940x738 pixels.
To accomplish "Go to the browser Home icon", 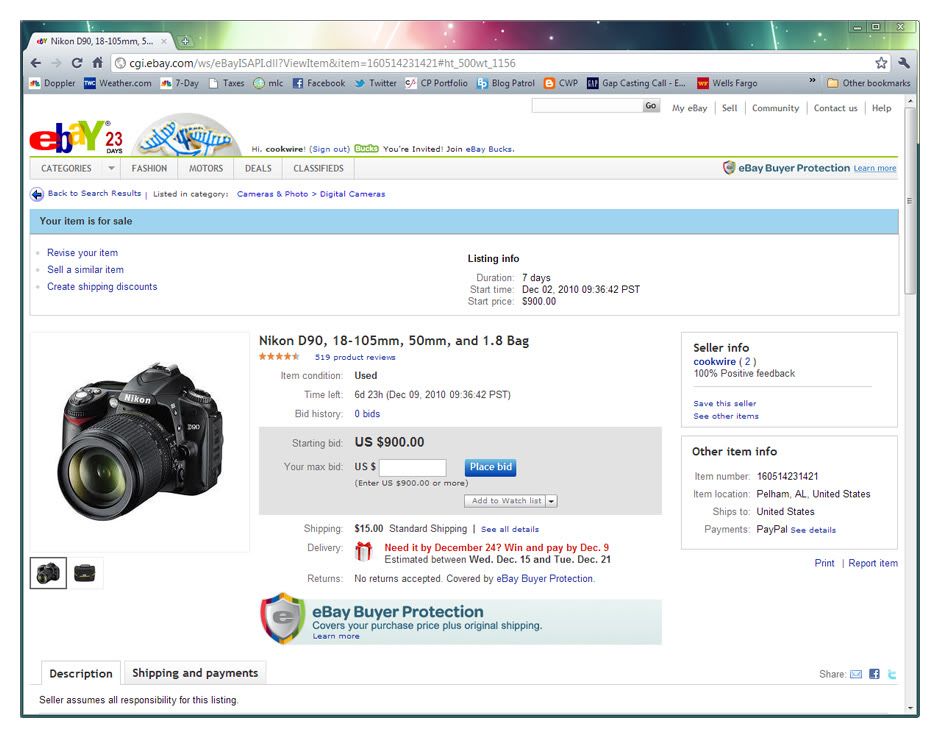I will coord(97,62).
